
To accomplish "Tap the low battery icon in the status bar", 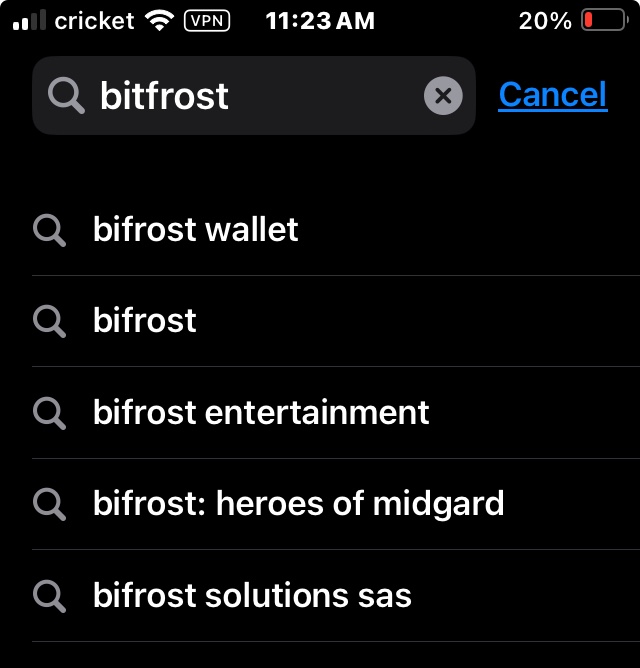I will [605, 20].
